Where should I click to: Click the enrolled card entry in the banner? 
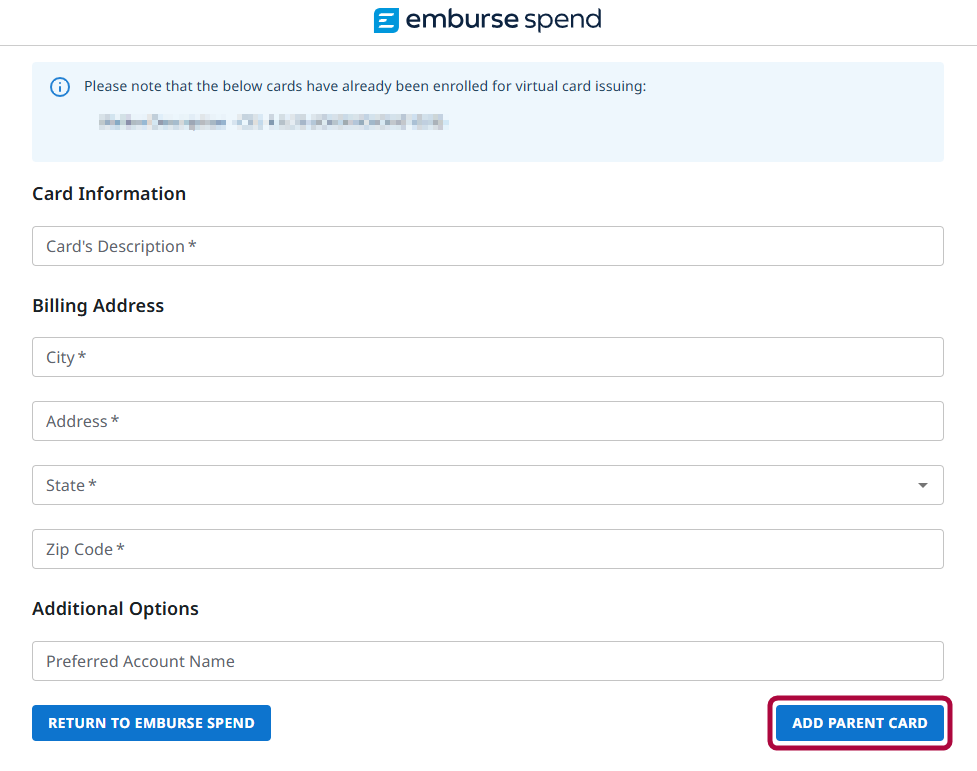point(270,123)
